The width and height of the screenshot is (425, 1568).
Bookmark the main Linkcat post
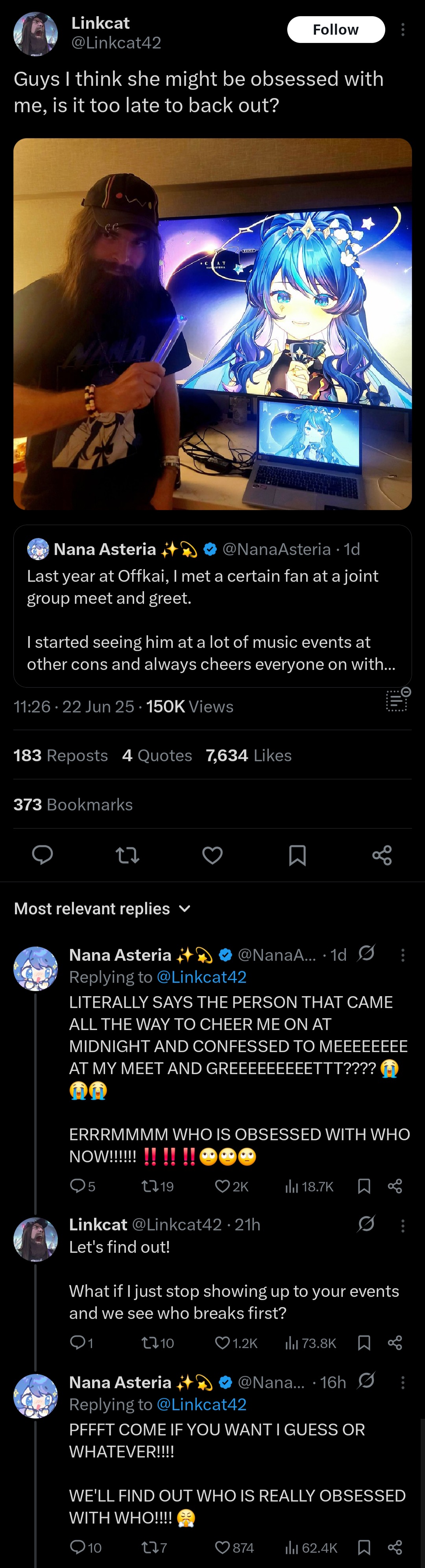tap(297, 855)
